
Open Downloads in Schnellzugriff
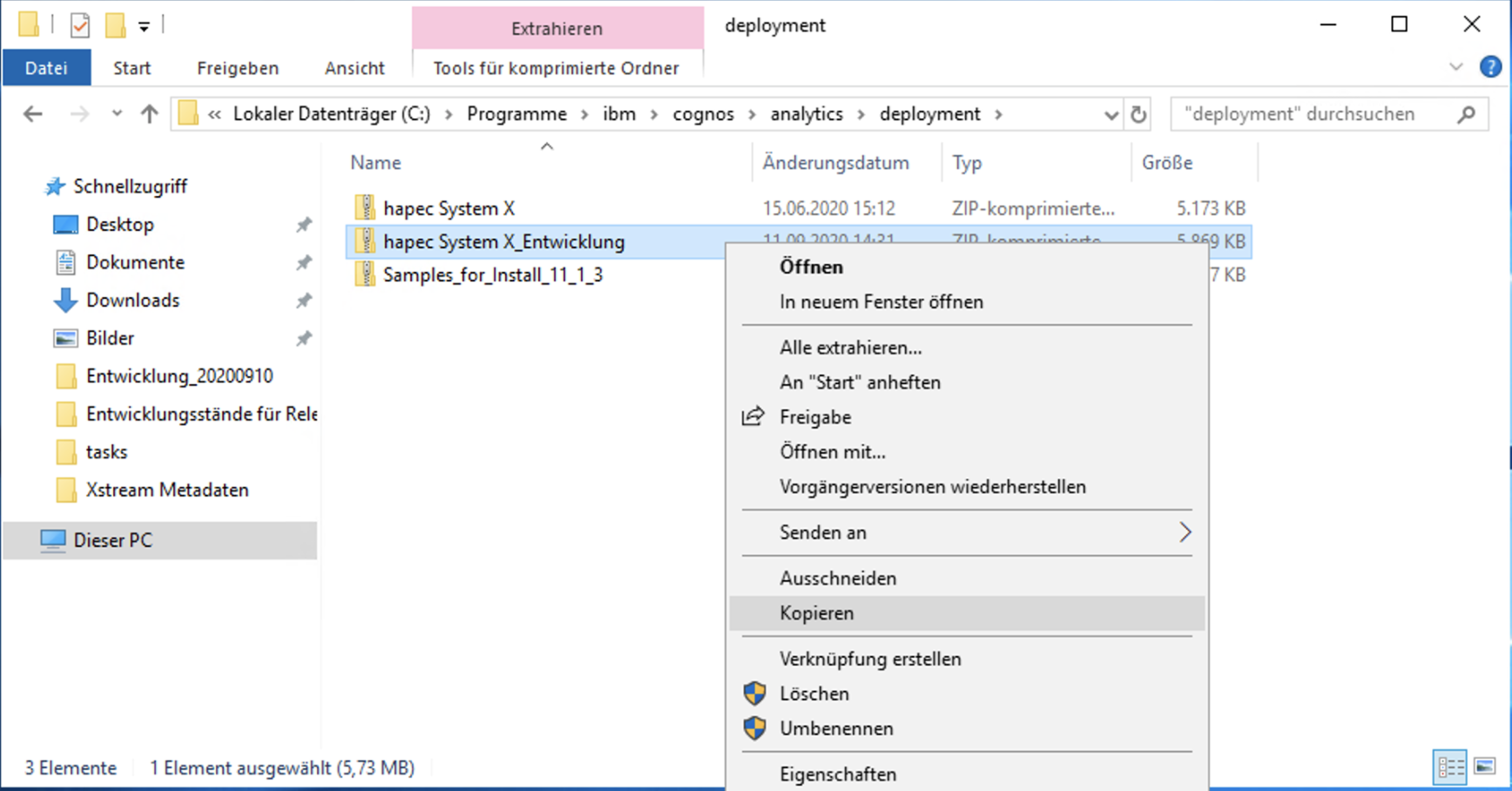coord(132,301)
